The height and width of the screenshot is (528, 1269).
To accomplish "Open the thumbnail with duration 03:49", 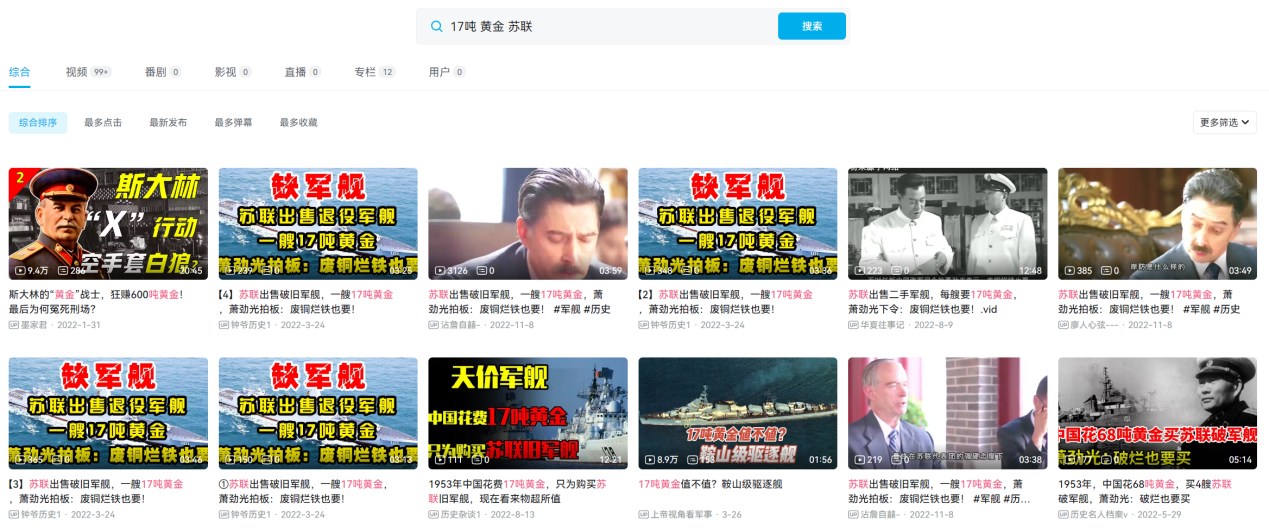I will click(x=1158, y=224).
